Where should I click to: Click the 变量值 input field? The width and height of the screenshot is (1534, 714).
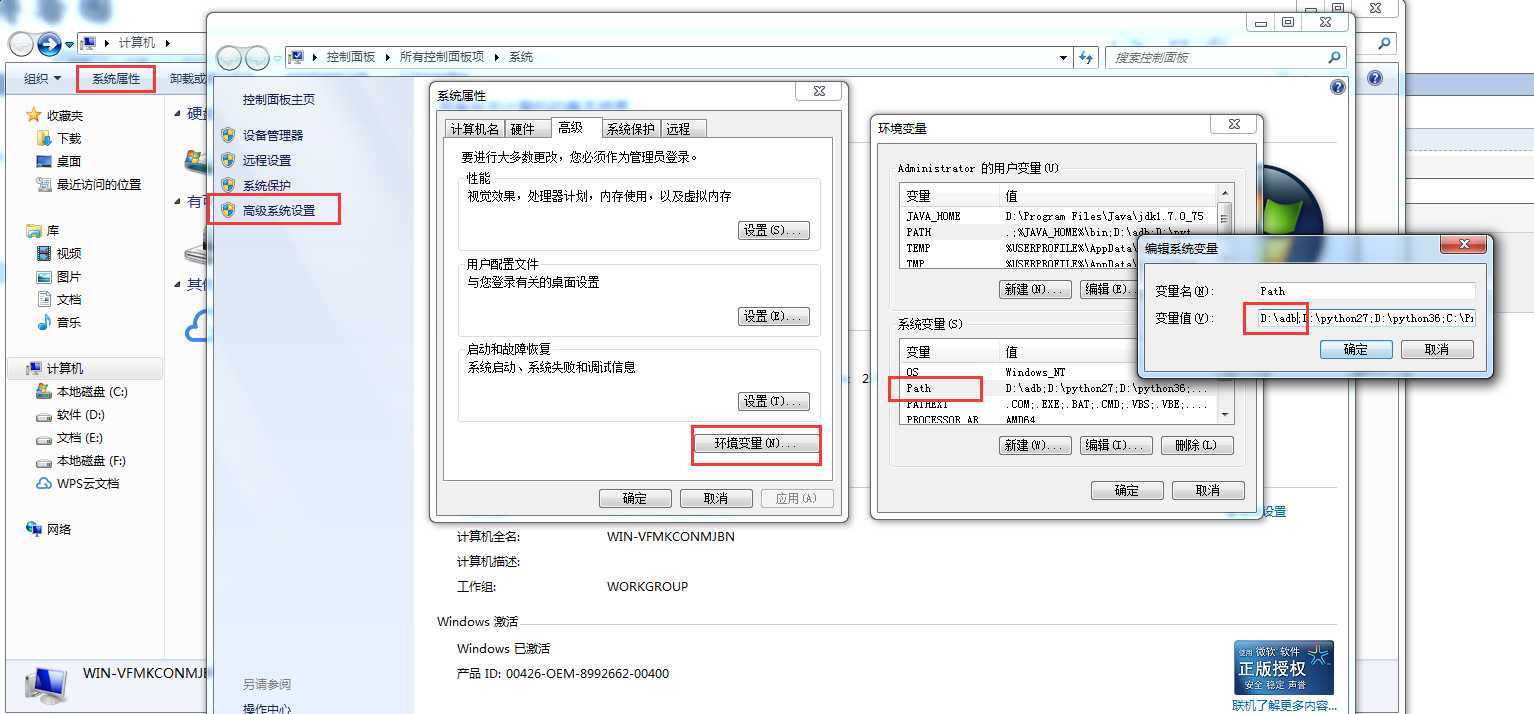(x=1365, y=318)
